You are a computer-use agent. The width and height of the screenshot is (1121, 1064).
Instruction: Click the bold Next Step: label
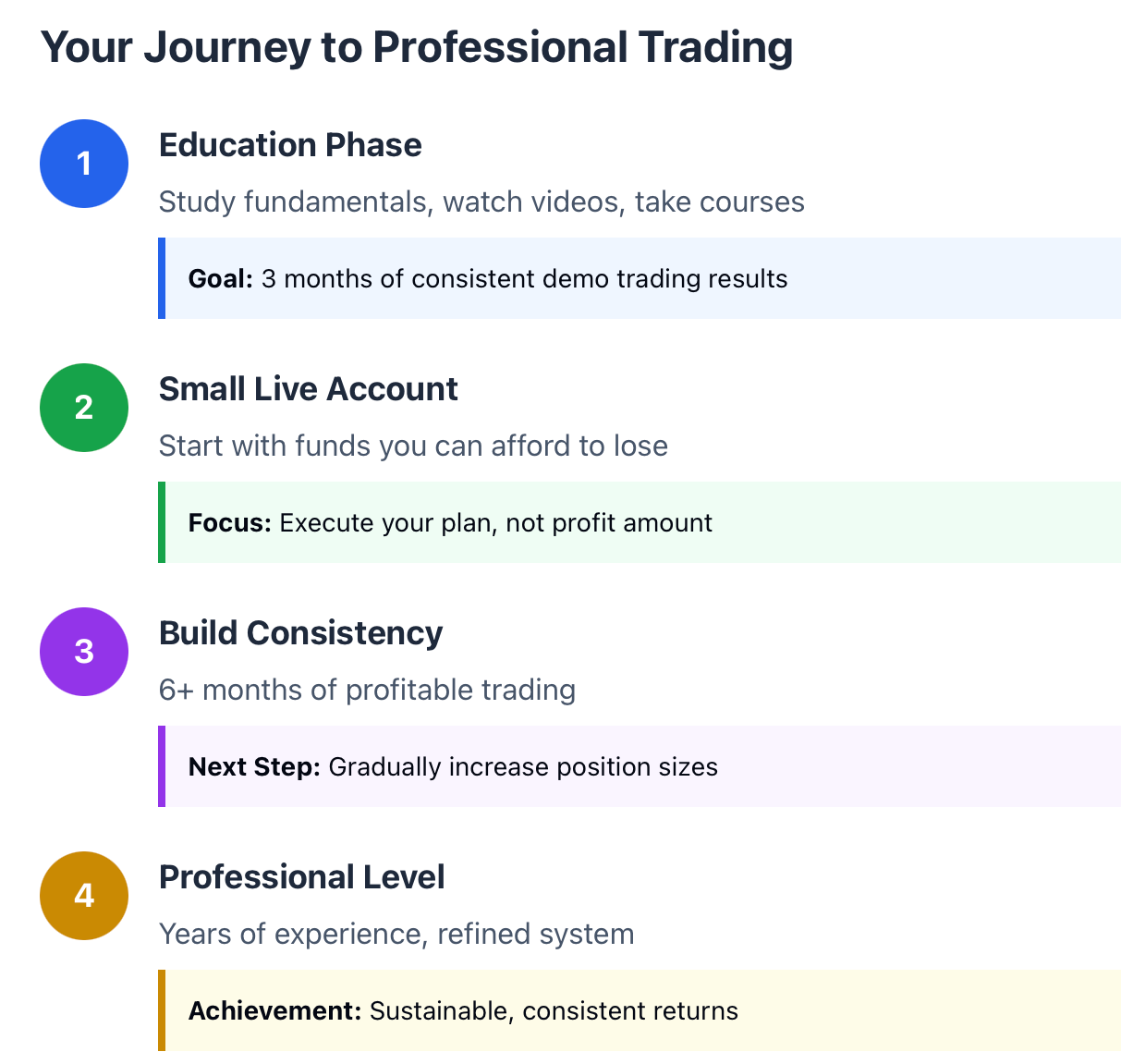pos(254,767)
